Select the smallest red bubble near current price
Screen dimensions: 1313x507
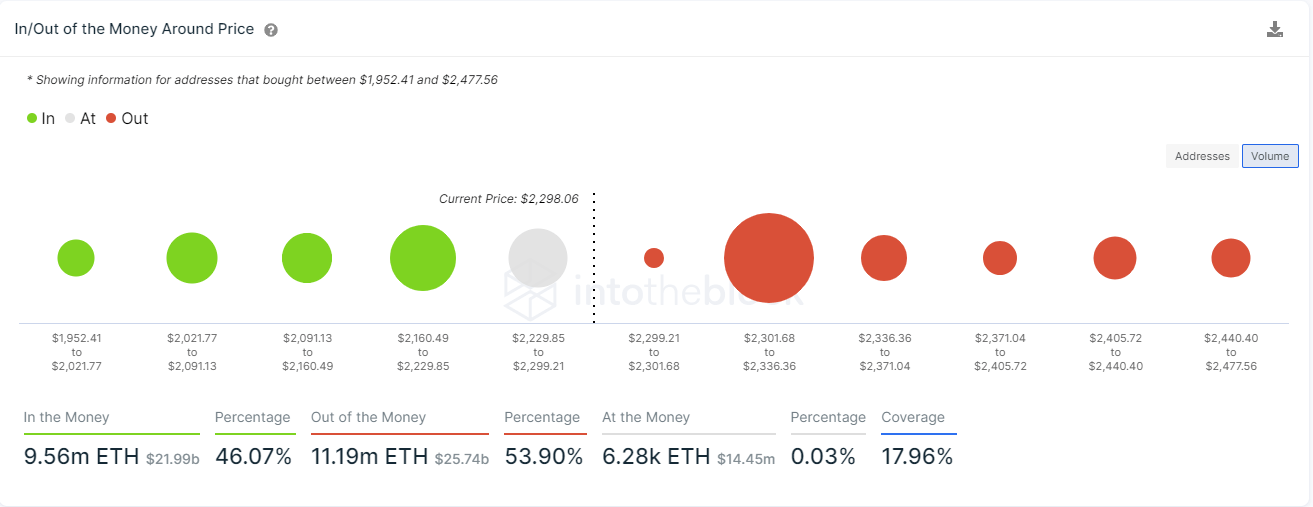pyautogui.click(x=654, y=258)
